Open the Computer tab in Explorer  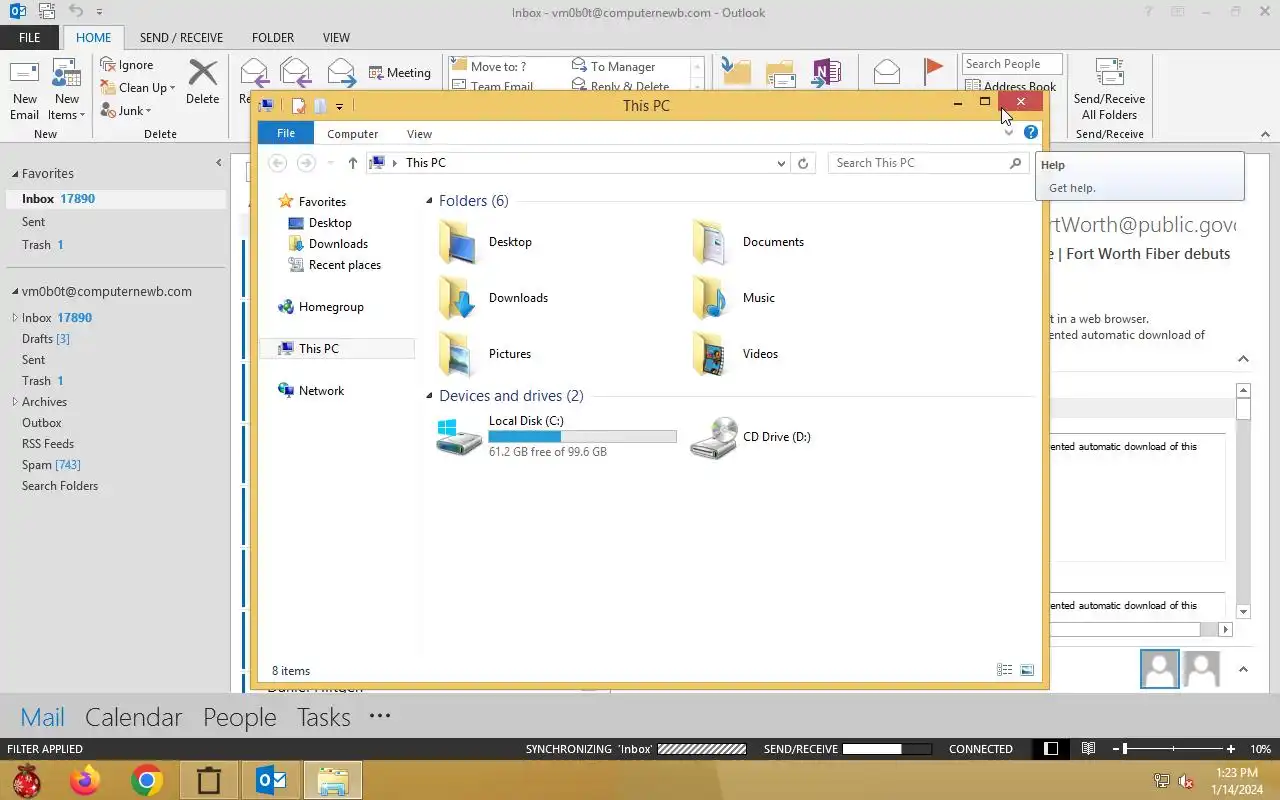click(x=353, y=133)
